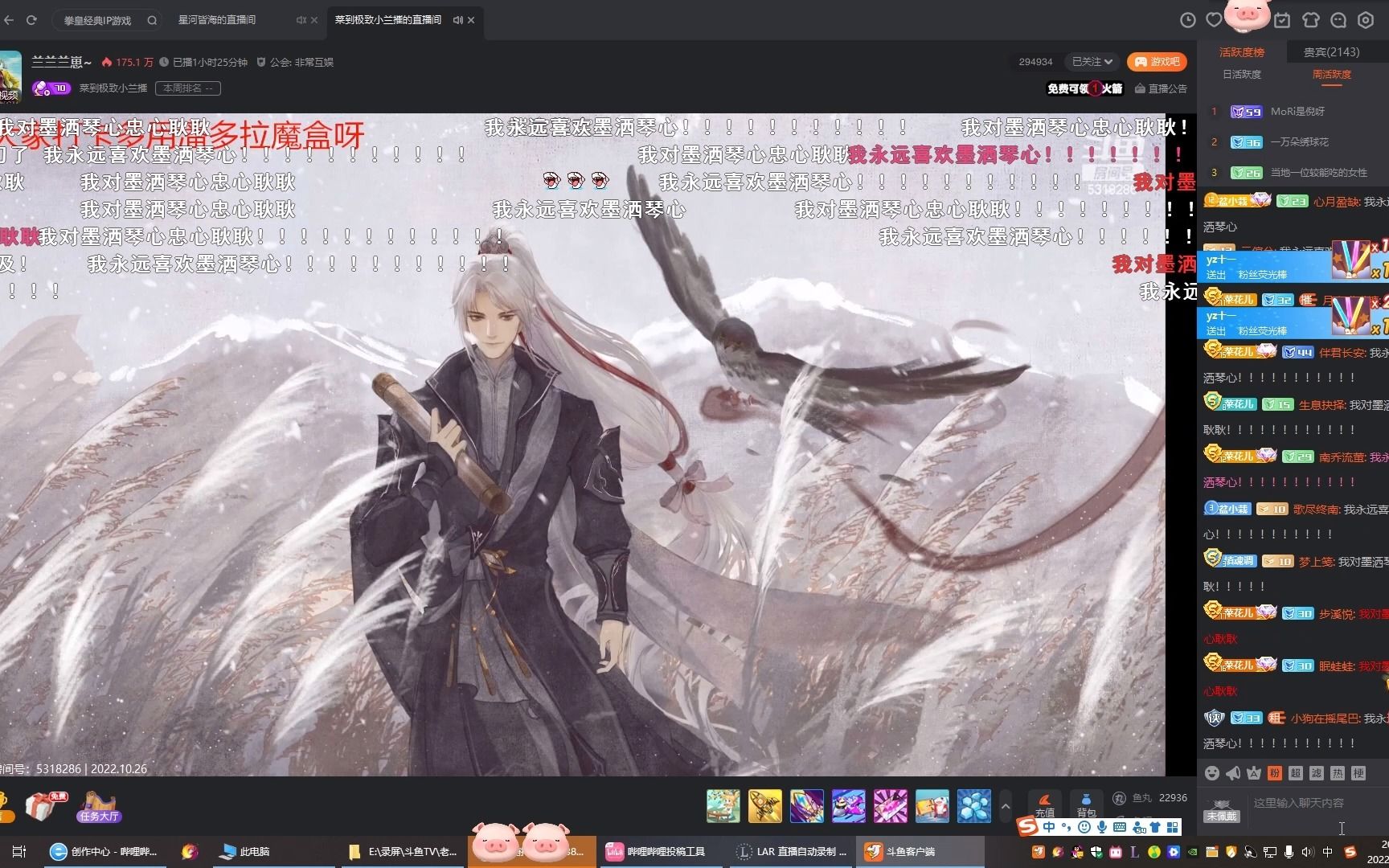Open guild 公会: 非常互娱
This screenshot has height=868, width=1389.
[295, 62]
